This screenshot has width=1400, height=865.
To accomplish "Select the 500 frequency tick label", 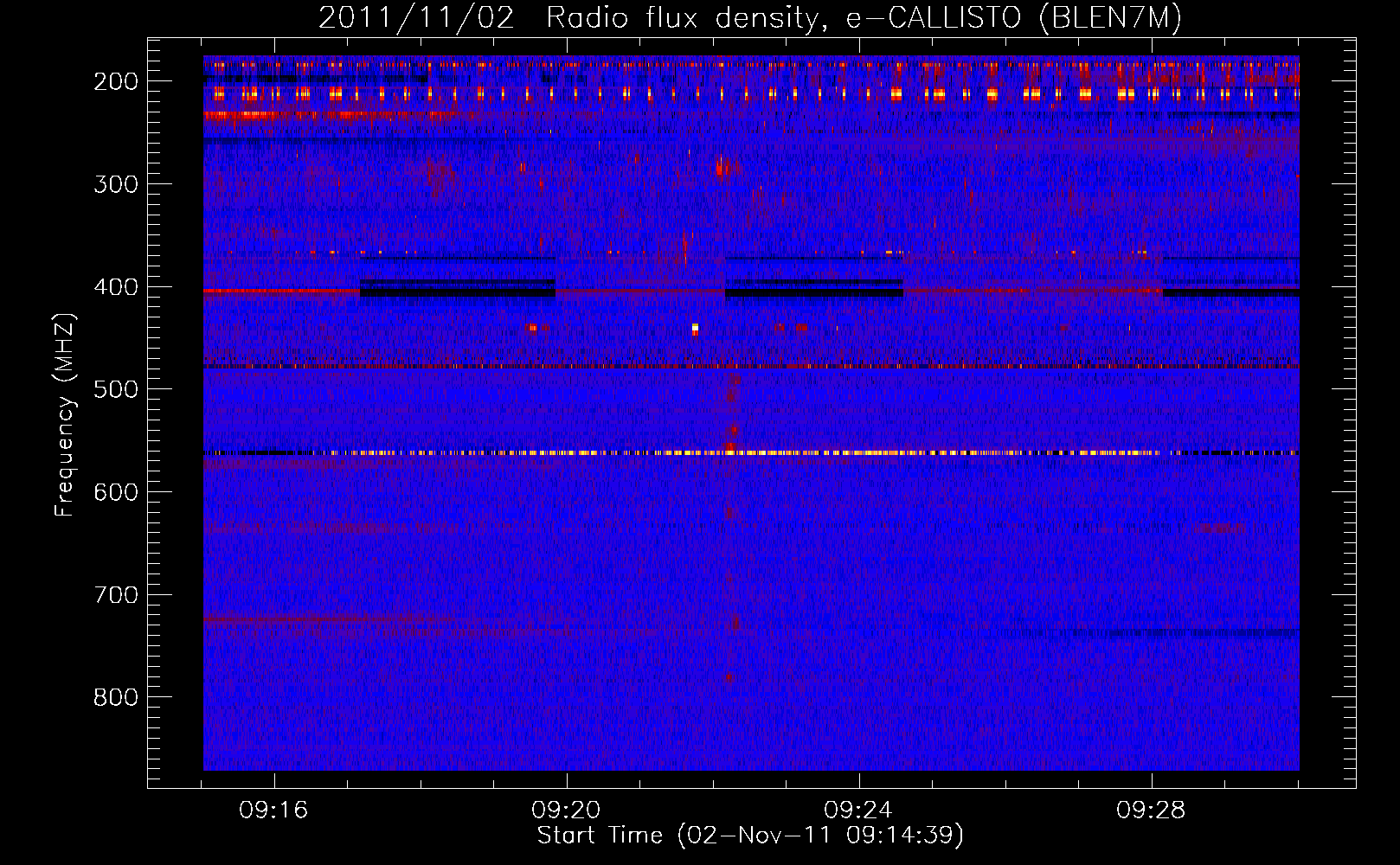I will [116, 389].
